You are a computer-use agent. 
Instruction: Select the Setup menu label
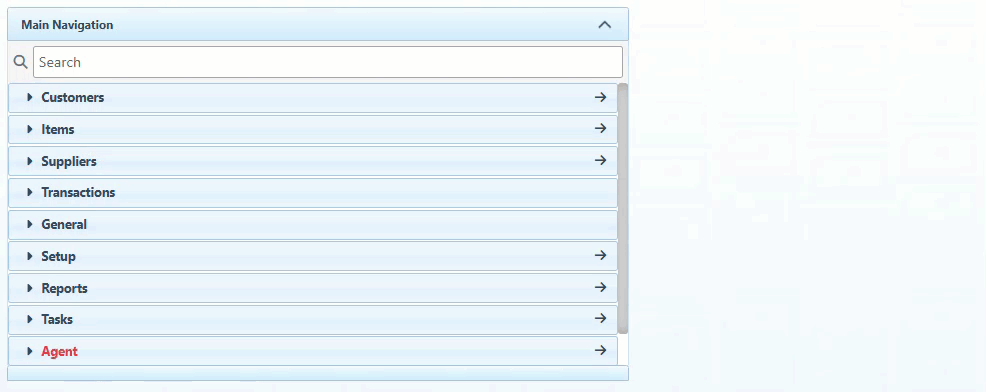58,256
